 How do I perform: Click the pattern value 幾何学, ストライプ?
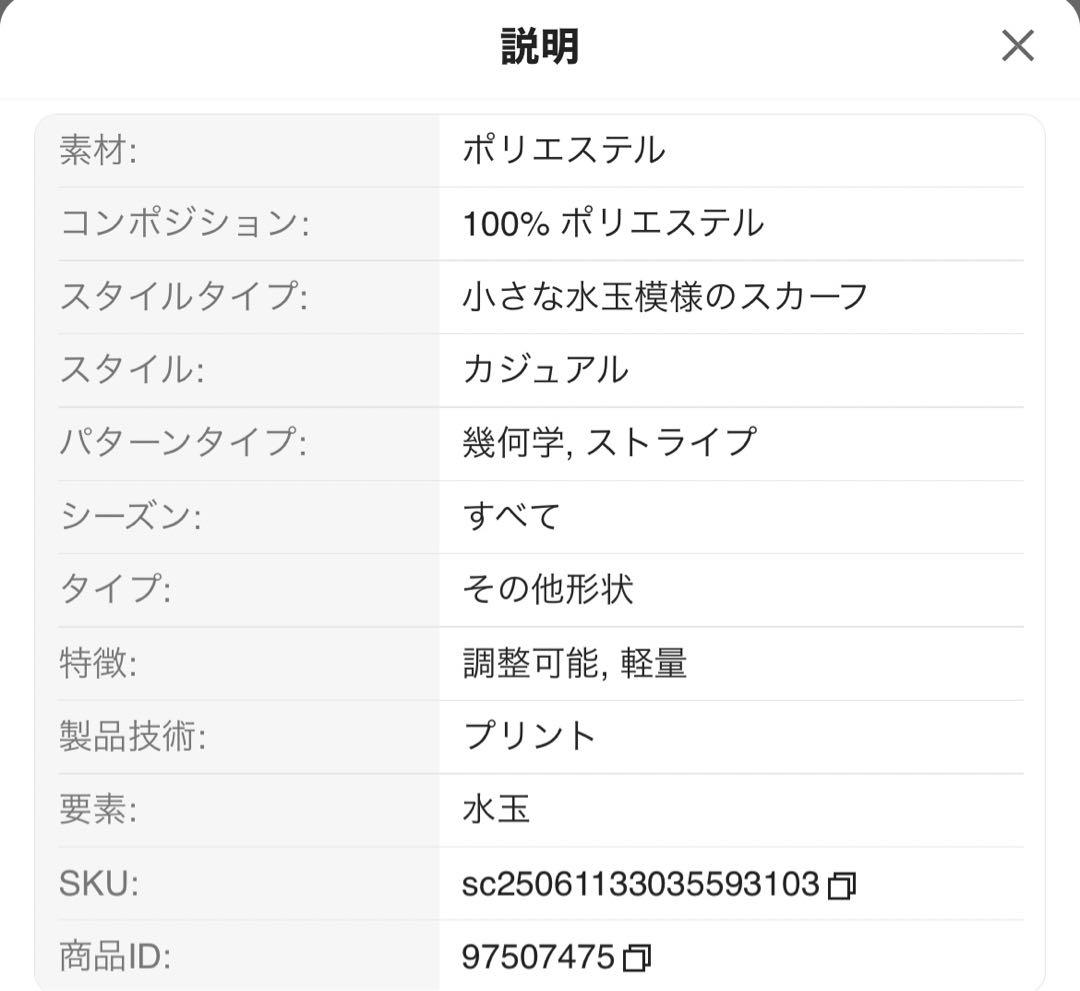pyautogui.click(x=610, y=443)
